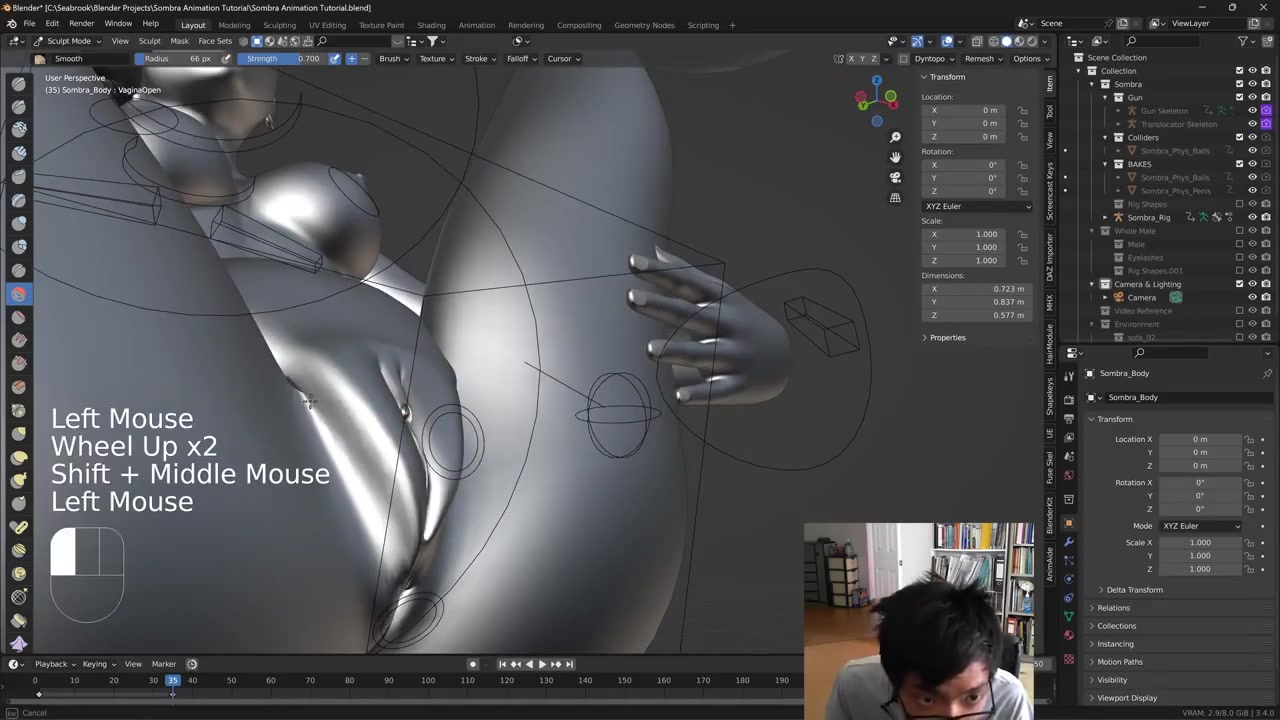1280x720 pixels.
Task: Click the pan hand viewport gizmo
Action: click(895, 157)
